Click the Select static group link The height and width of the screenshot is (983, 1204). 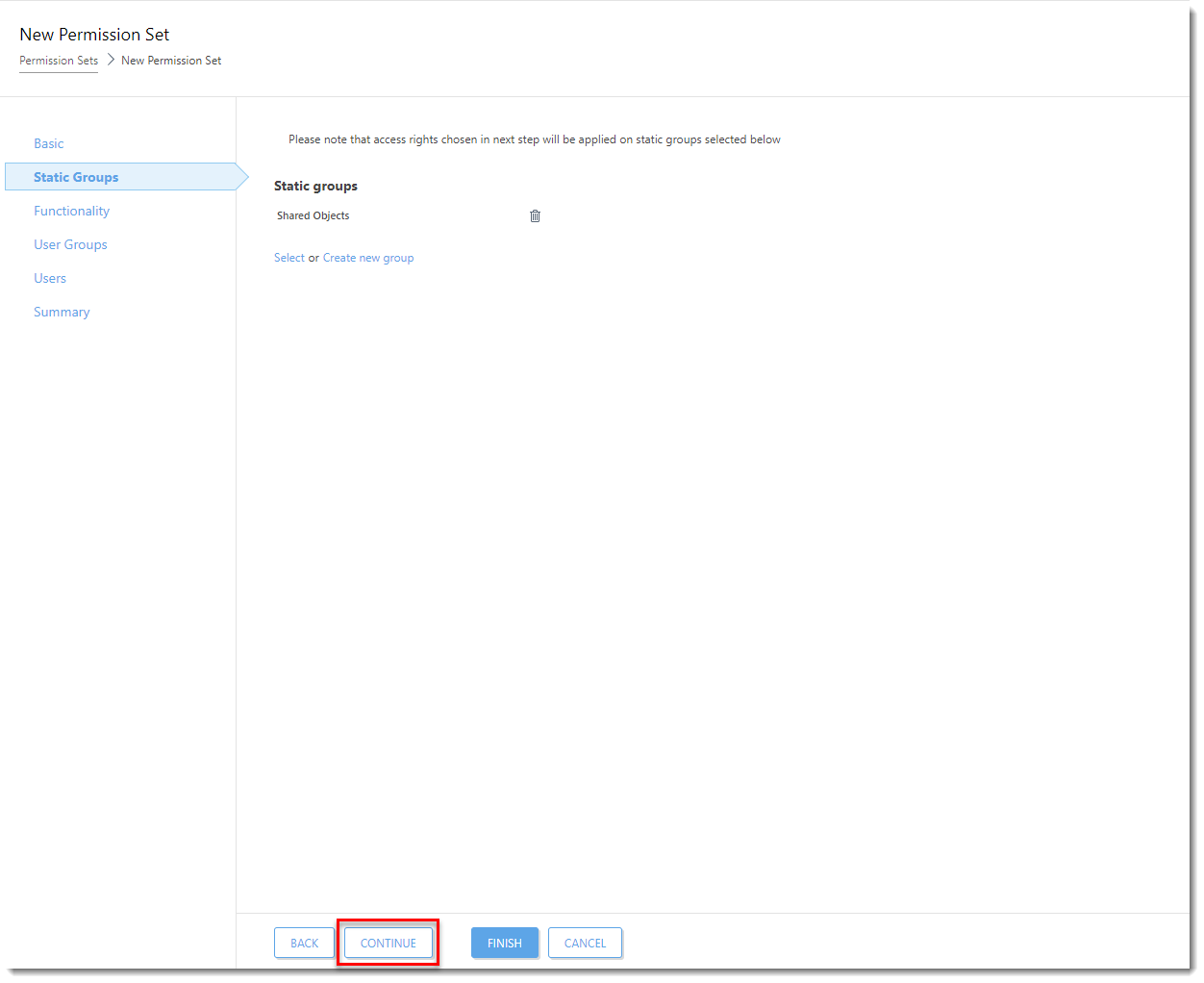tap(288, 258)
